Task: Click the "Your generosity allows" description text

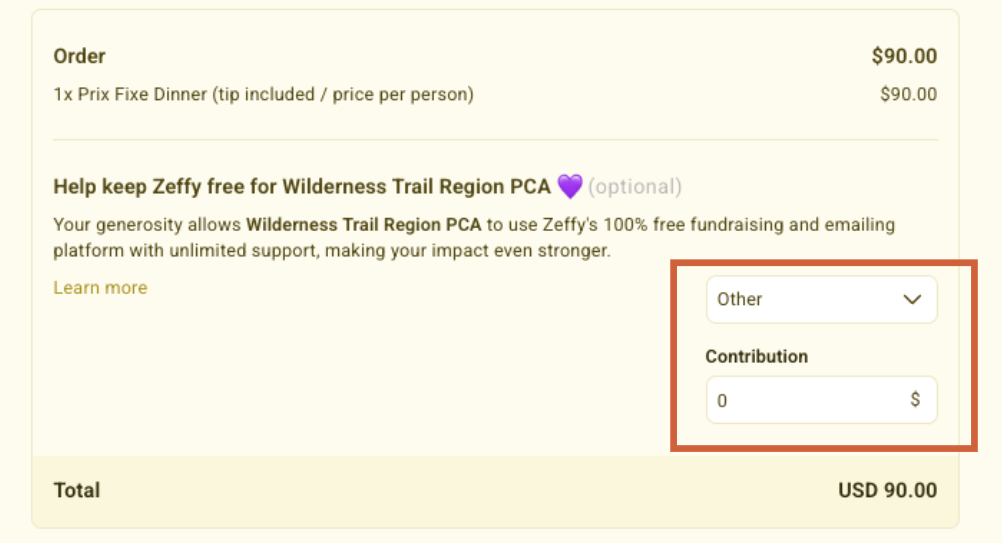Action: 148,224
